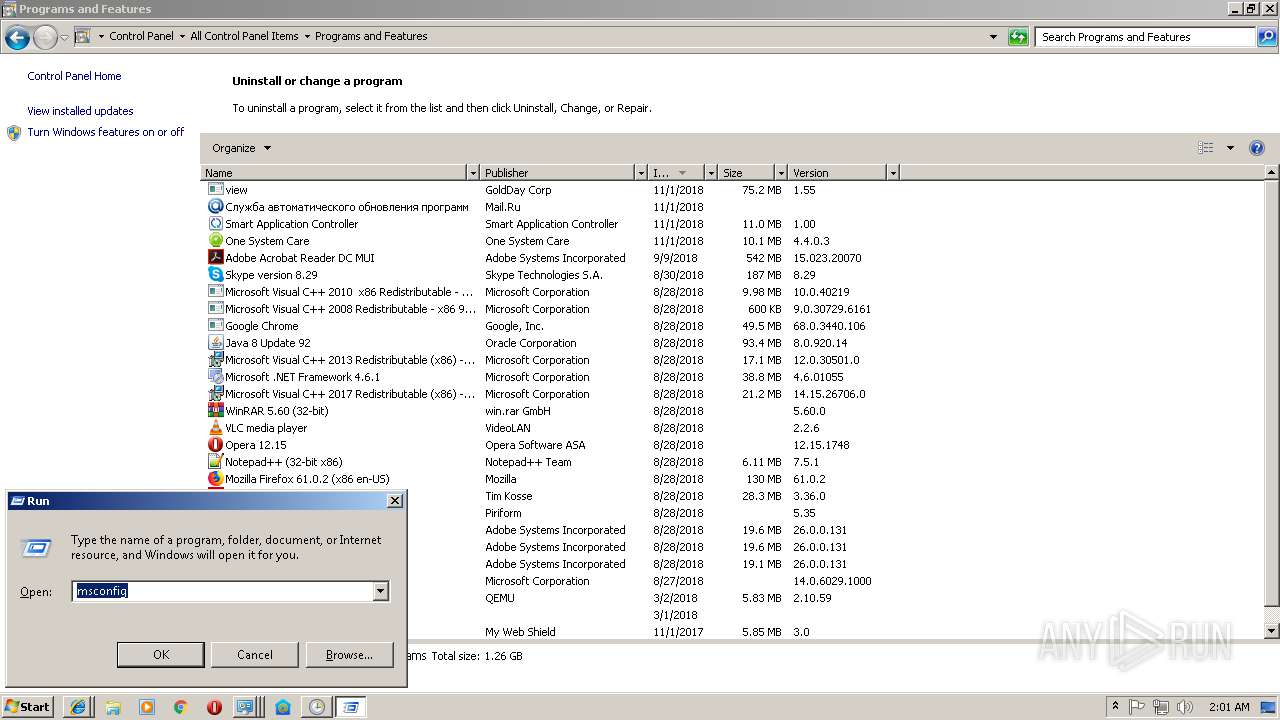Screen dimensions: 1280x720
Task: Click the Opera 12.15 icon in list
Action: click(215, 445)
